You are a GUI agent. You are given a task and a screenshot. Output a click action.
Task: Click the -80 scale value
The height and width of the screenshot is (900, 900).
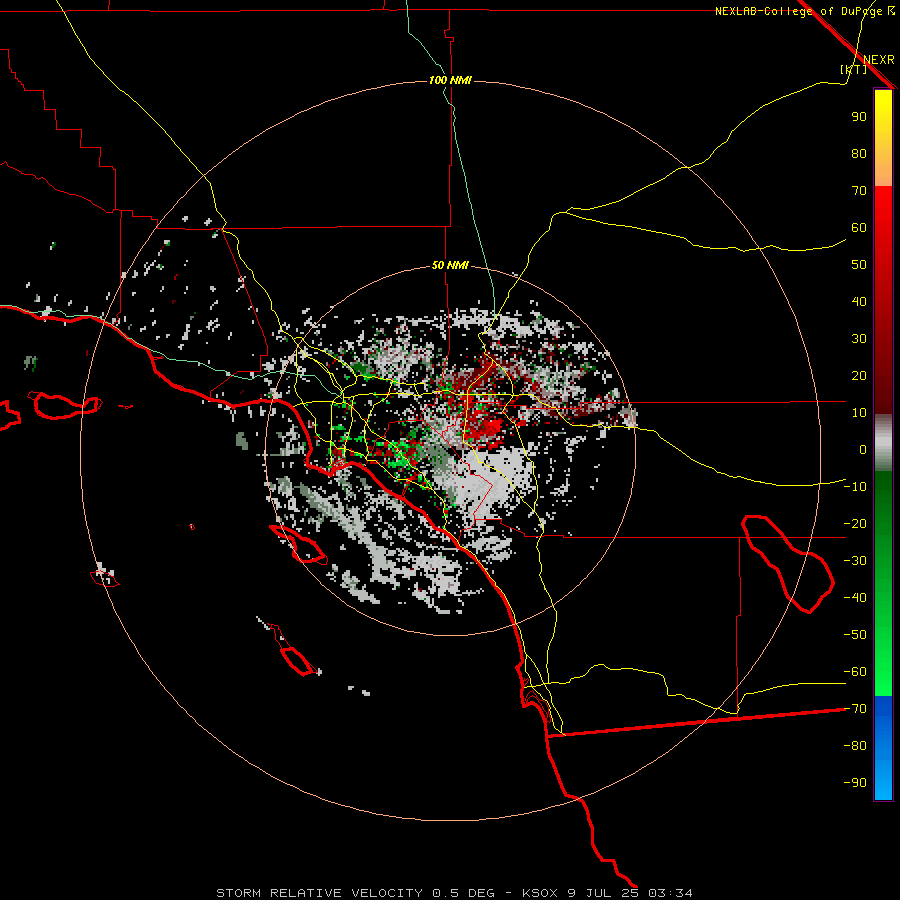(855, 746)
